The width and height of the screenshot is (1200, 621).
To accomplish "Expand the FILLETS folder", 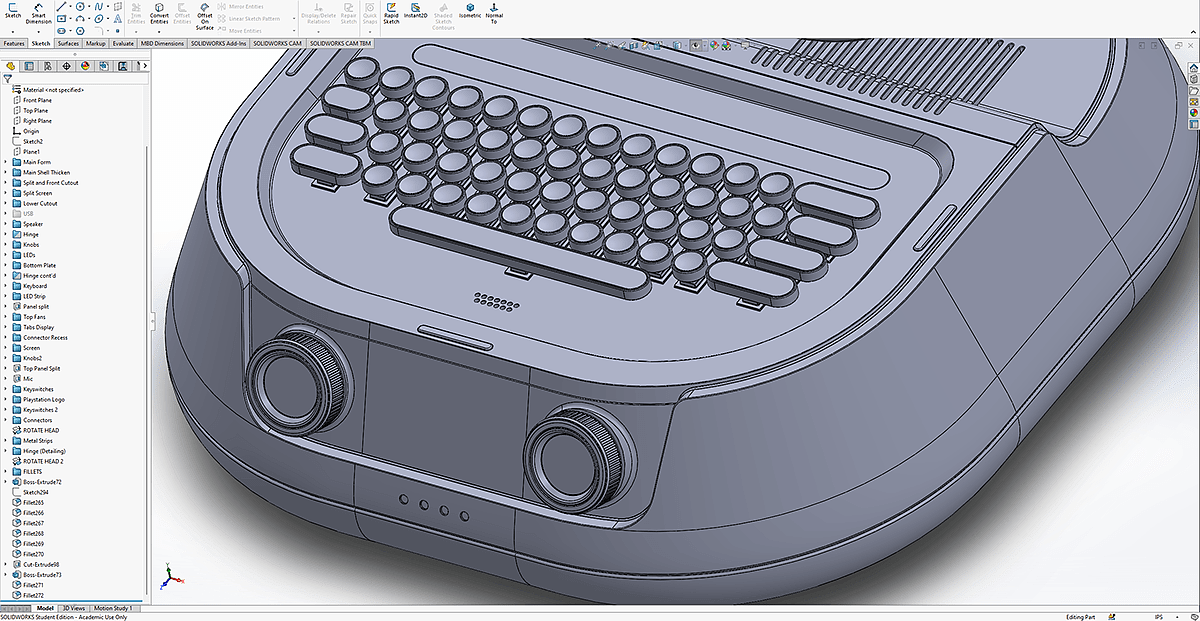I will [5, 471].
